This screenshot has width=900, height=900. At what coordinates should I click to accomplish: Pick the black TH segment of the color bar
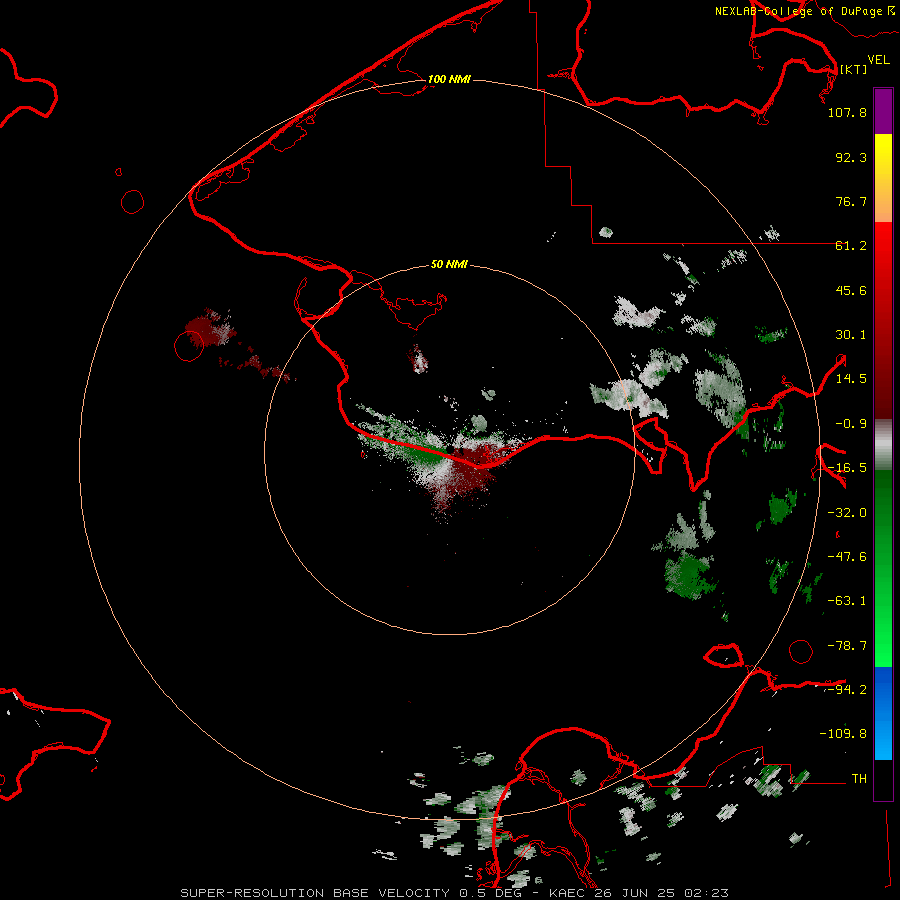point(883,780)
